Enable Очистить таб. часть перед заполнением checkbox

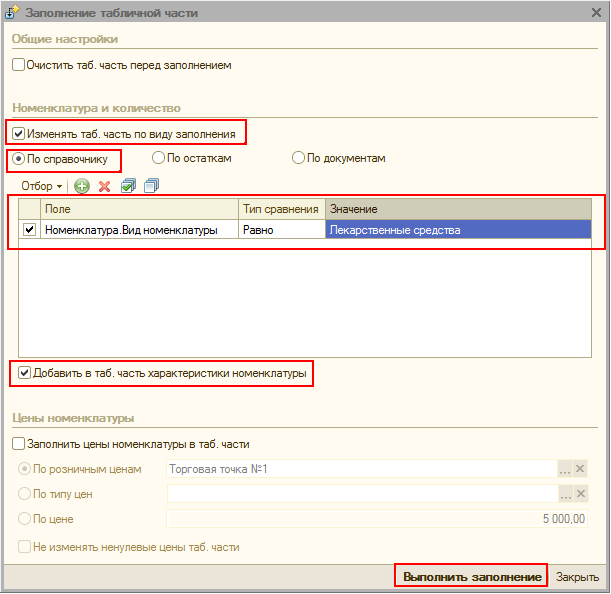[18, 65]
